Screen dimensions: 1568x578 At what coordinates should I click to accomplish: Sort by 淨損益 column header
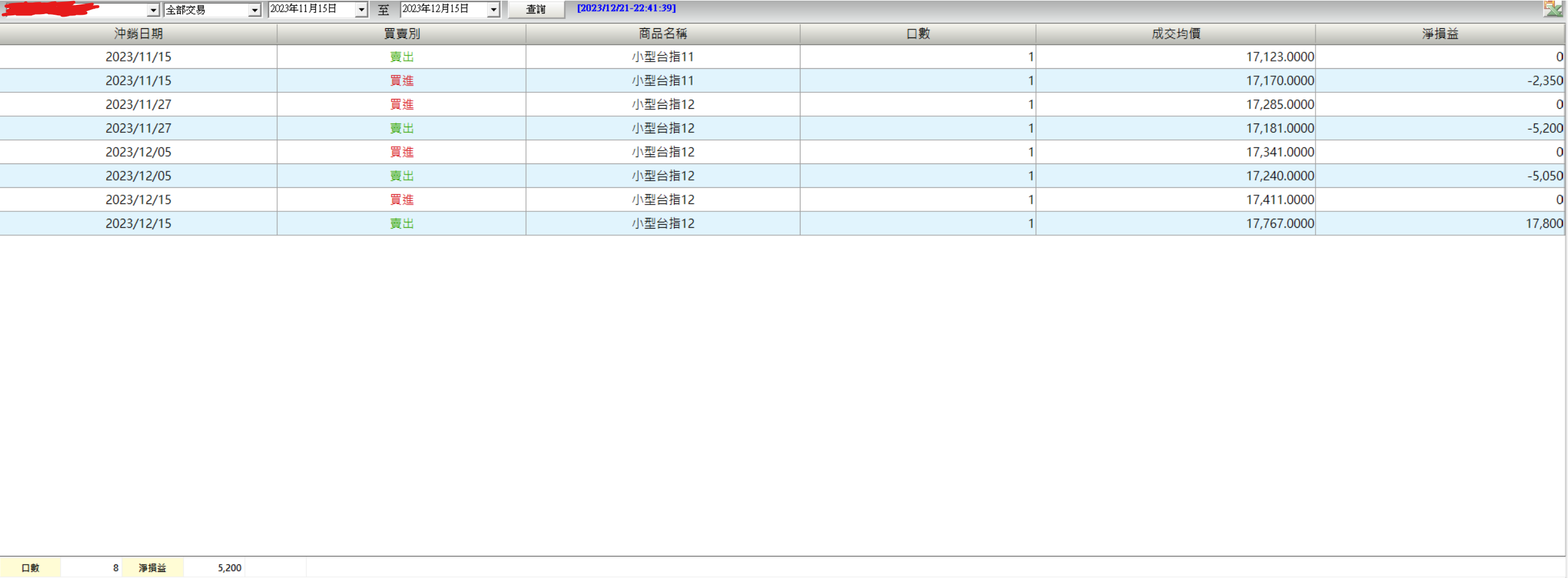coord(1440,34)
